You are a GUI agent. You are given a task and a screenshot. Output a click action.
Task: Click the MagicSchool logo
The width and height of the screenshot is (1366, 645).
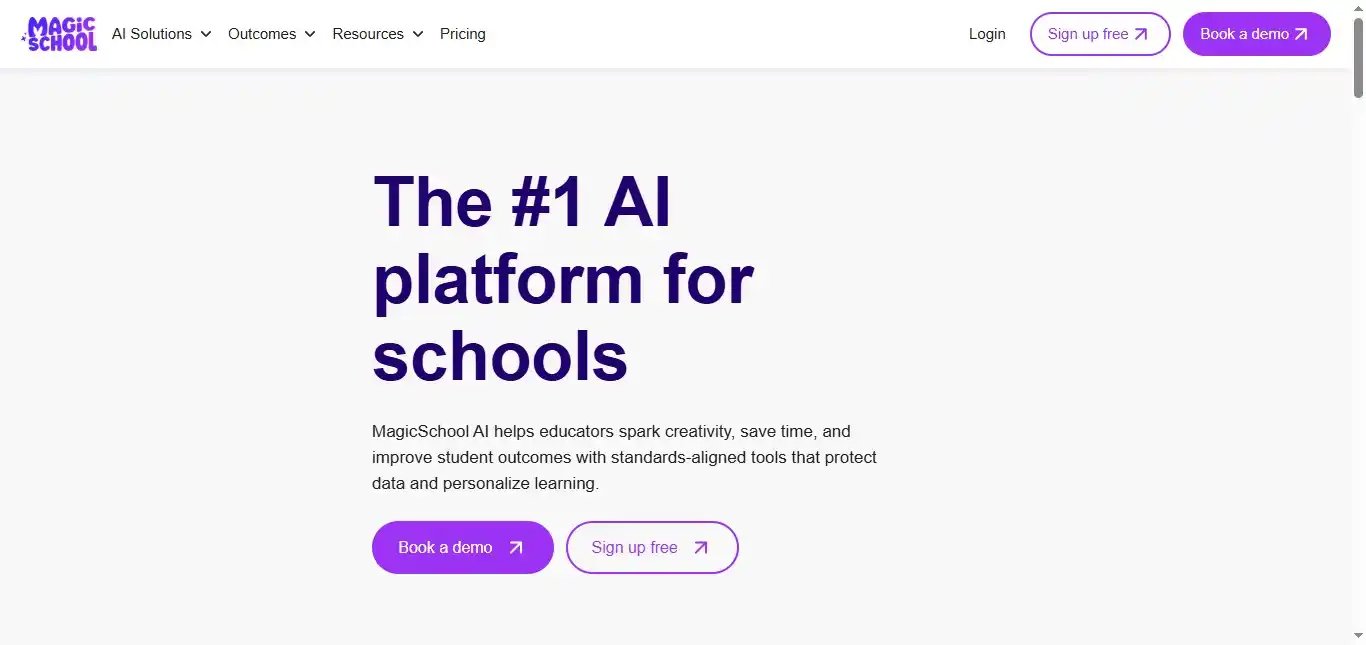(x=60, y=34)
